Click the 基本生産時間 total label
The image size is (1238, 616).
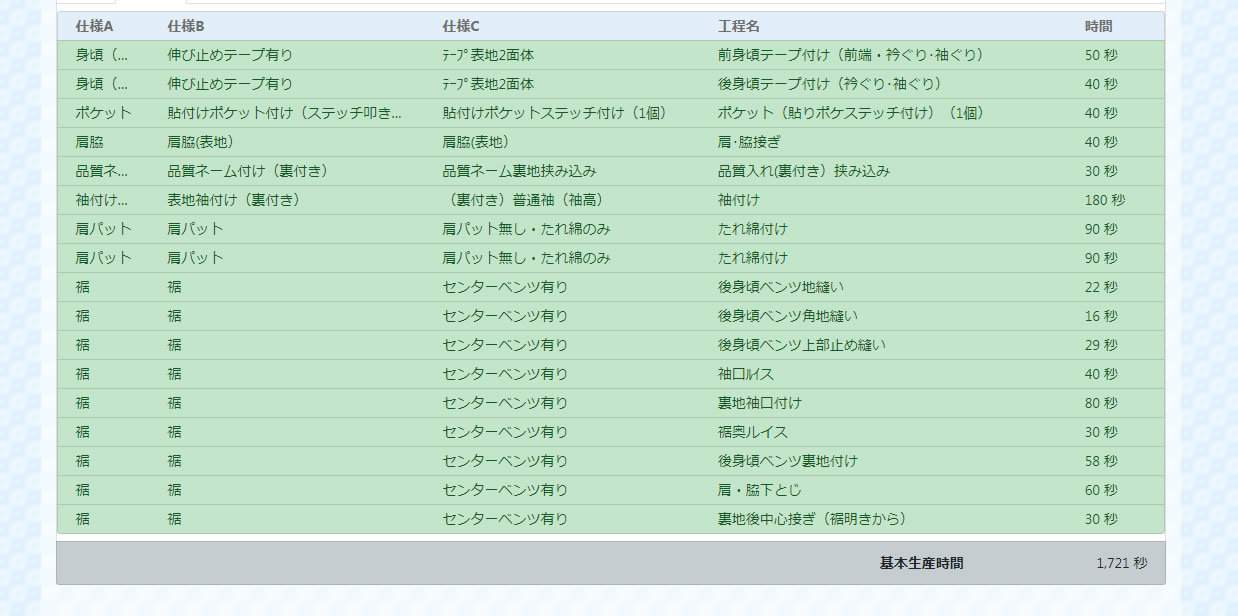click(921, 563)
